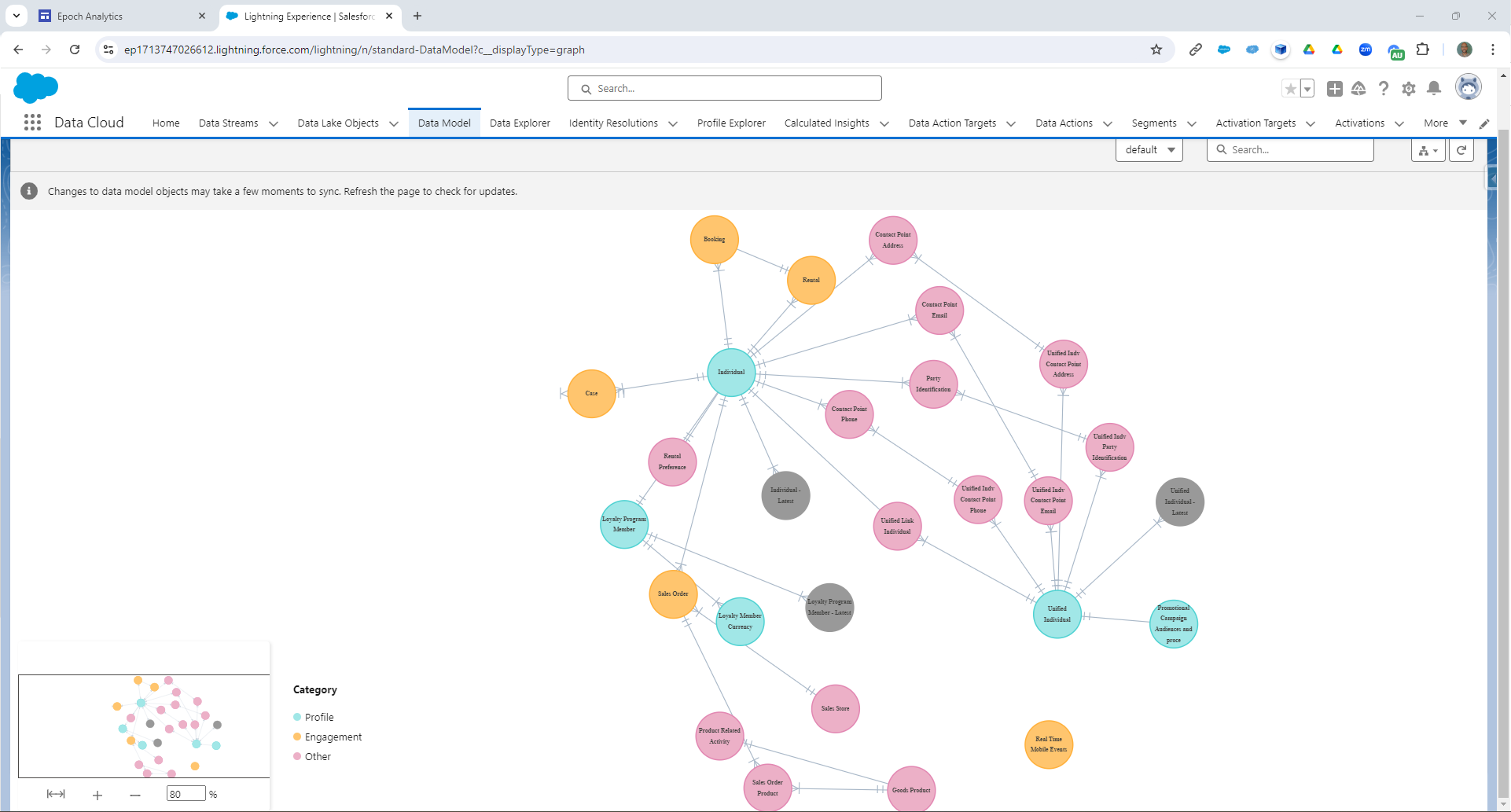Click the data model search field

pyautogui.click(x=1290, y=150)
